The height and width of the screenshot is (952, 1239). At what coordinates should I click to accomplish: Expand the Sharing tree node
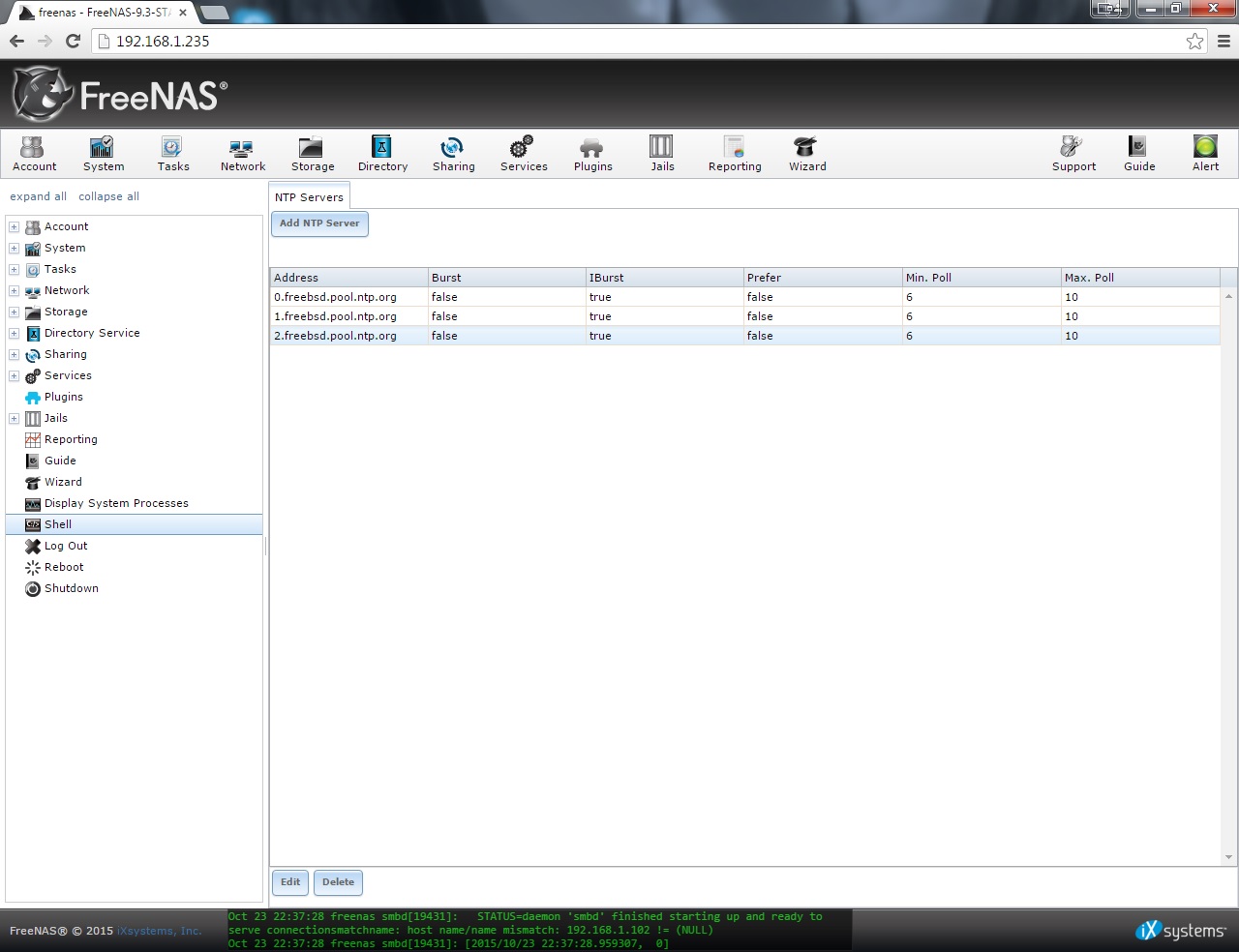pos(14,354)
